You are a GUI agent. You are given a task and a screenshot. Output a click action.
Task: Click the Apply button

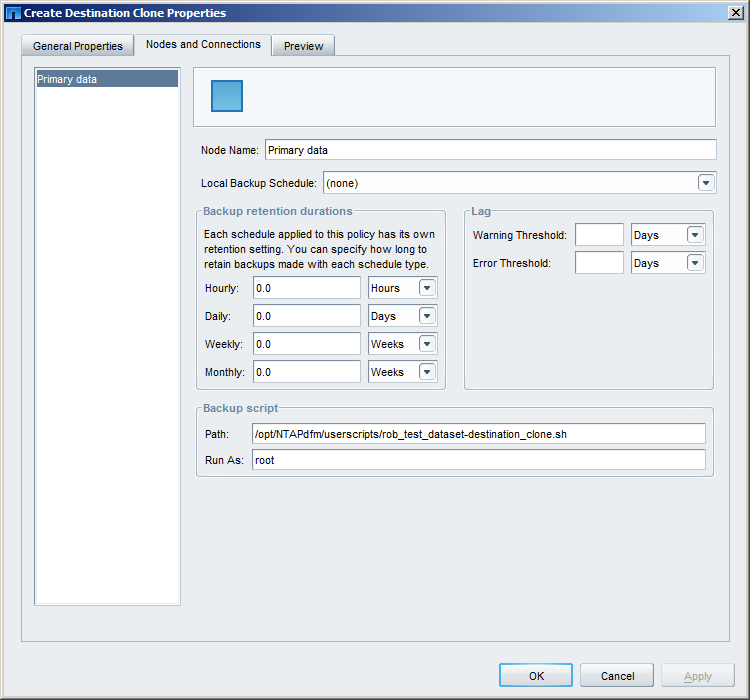(x=698, y=676)
